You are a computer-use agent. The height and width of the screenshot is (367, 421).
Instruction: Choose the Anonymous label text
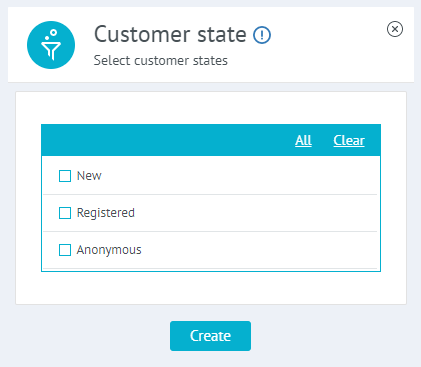109,250
